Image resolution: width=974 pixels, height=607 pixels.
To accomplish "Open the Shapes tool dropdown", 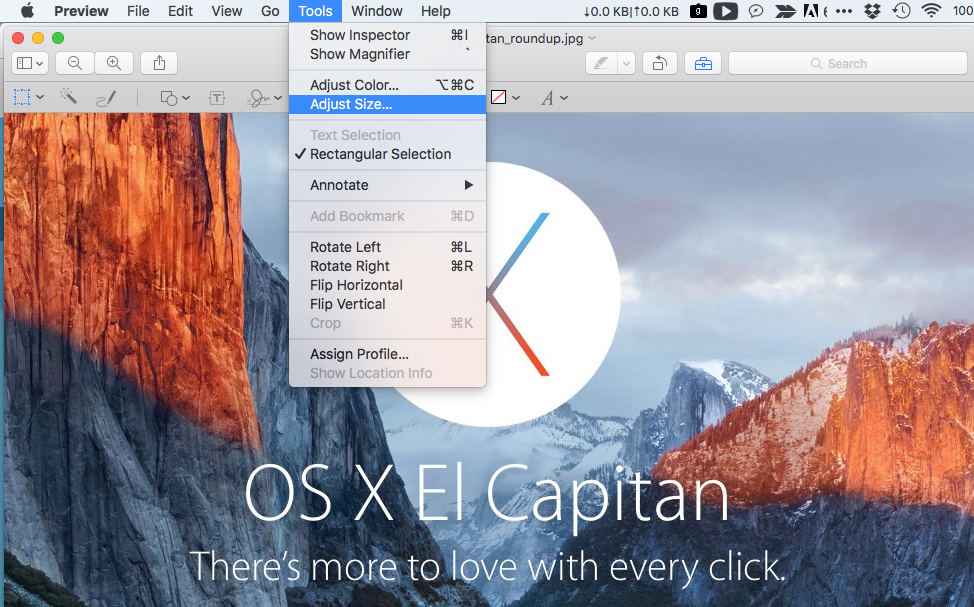I will point(175,98).
